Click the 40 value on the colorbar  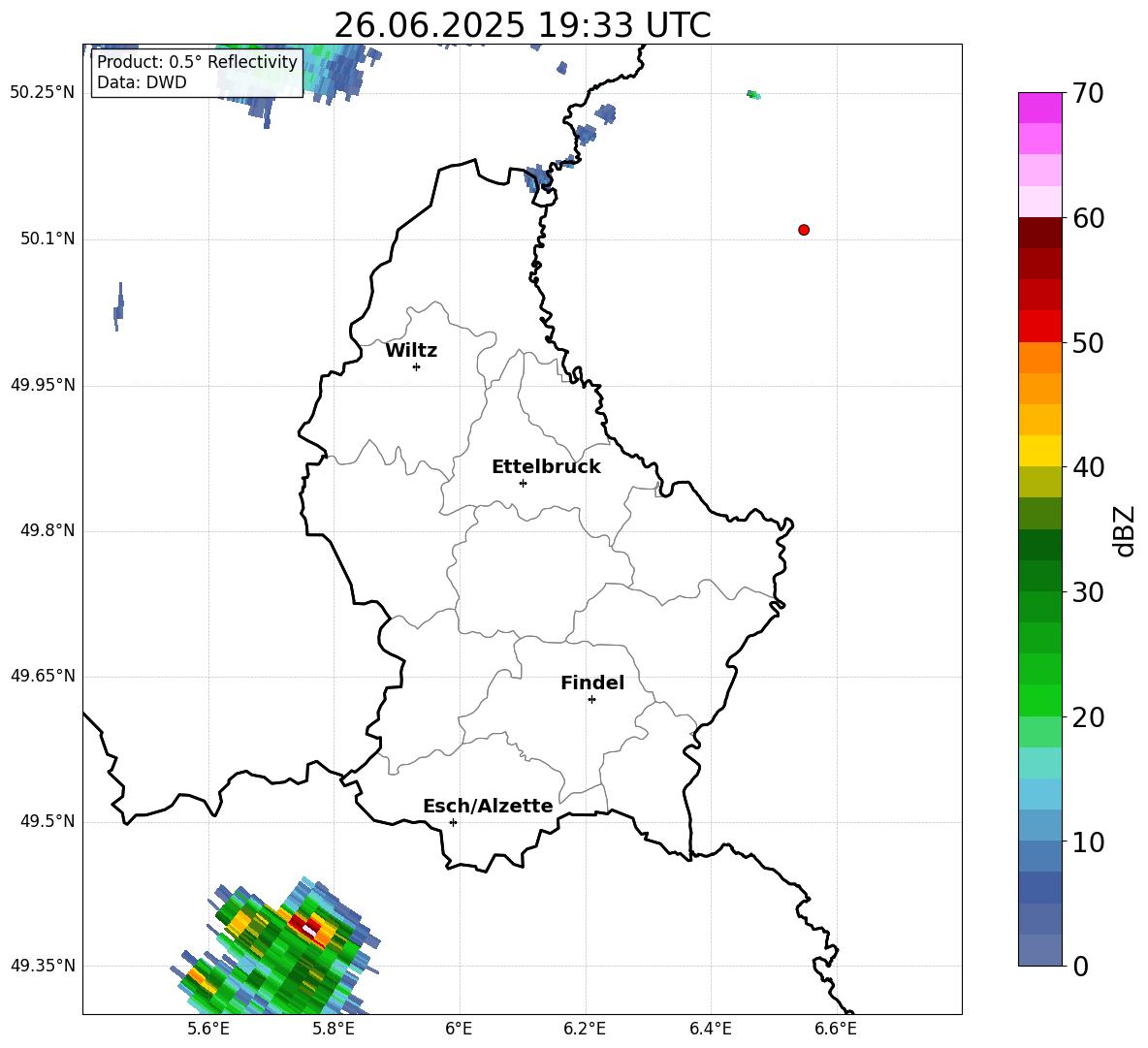[1088, 467]
